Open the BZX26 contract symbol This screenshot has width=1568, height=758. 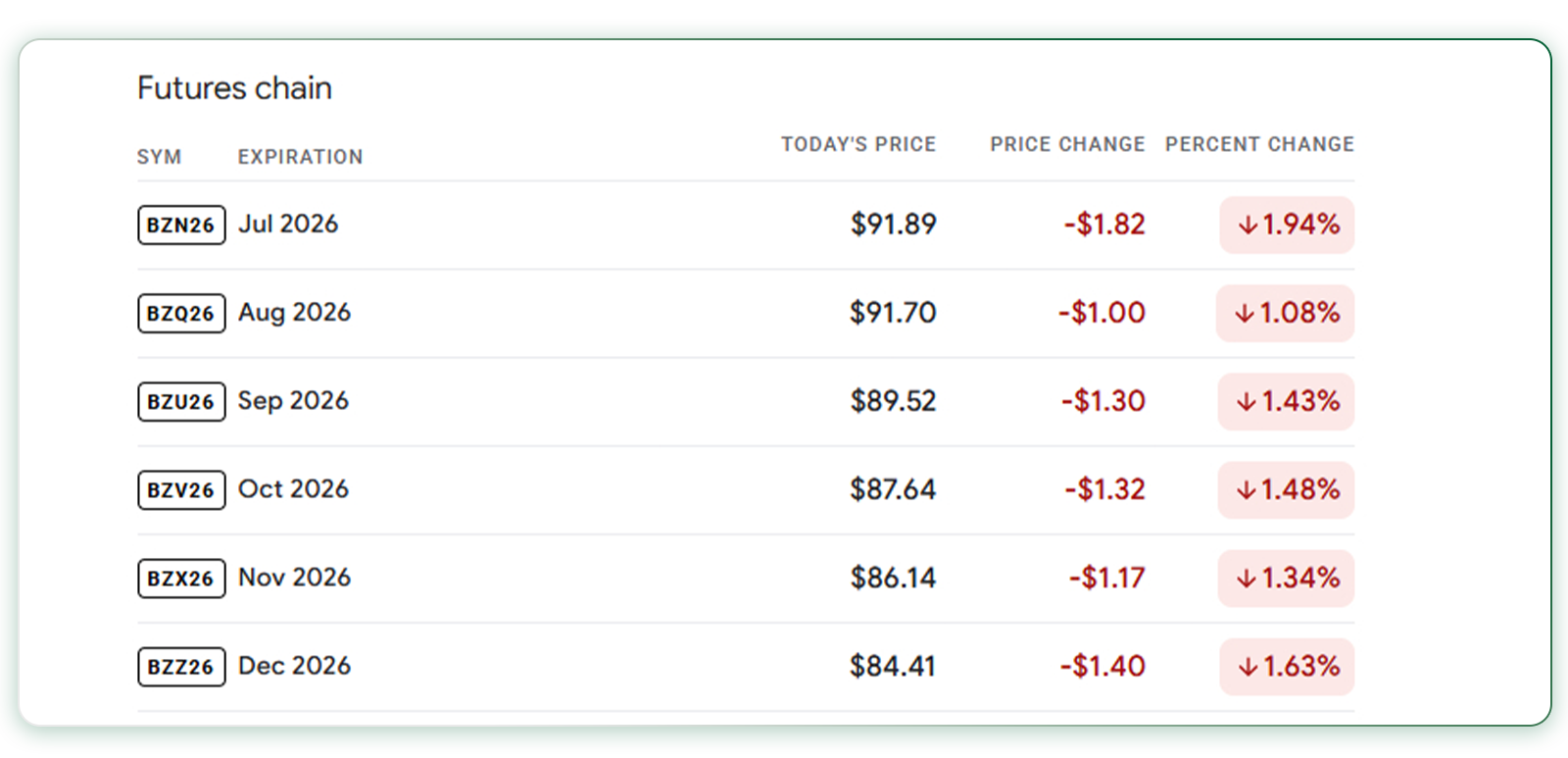tap(181, 578)
